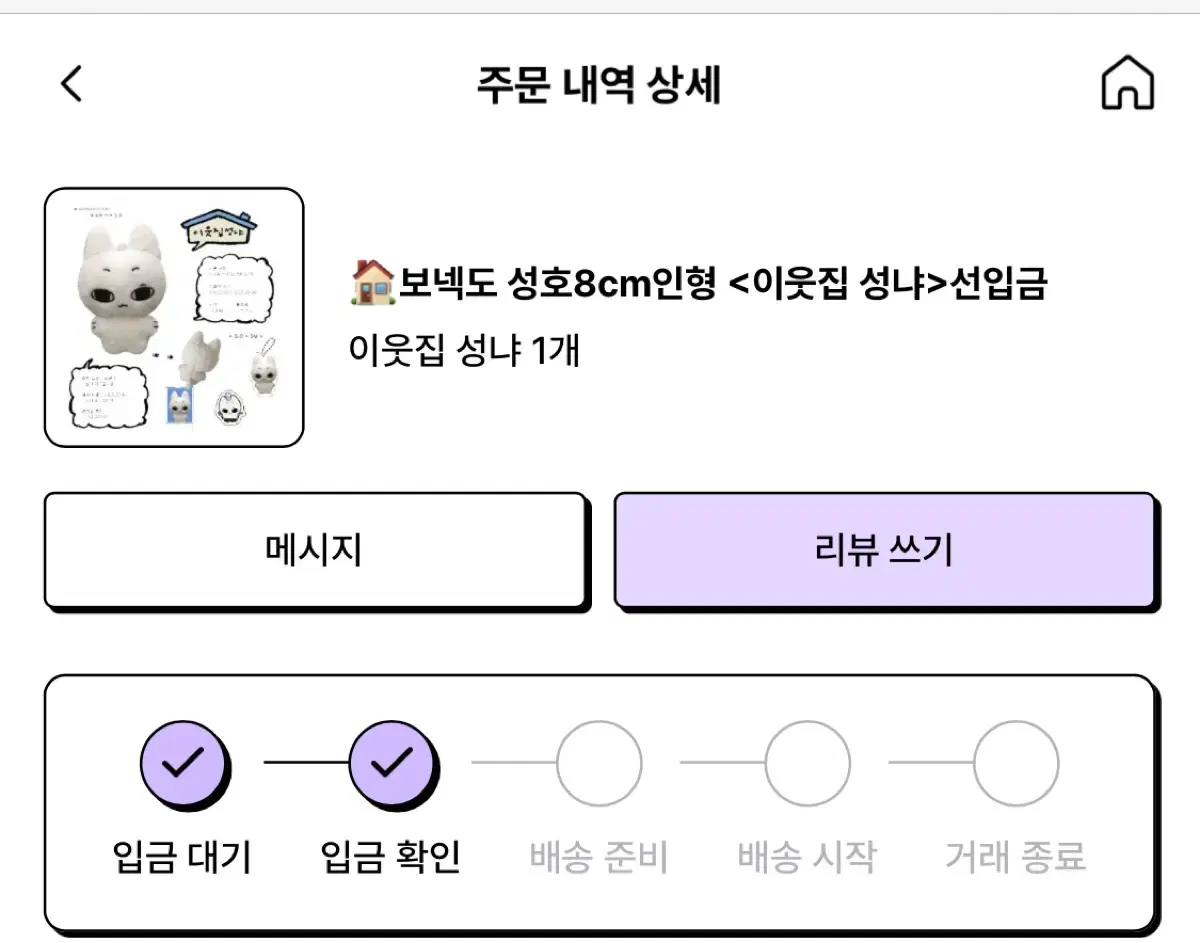Click the empty 거래 종료 step circle
Image resolution: width=1200 pixels, height=943 pixels.
pos(1016,764)
